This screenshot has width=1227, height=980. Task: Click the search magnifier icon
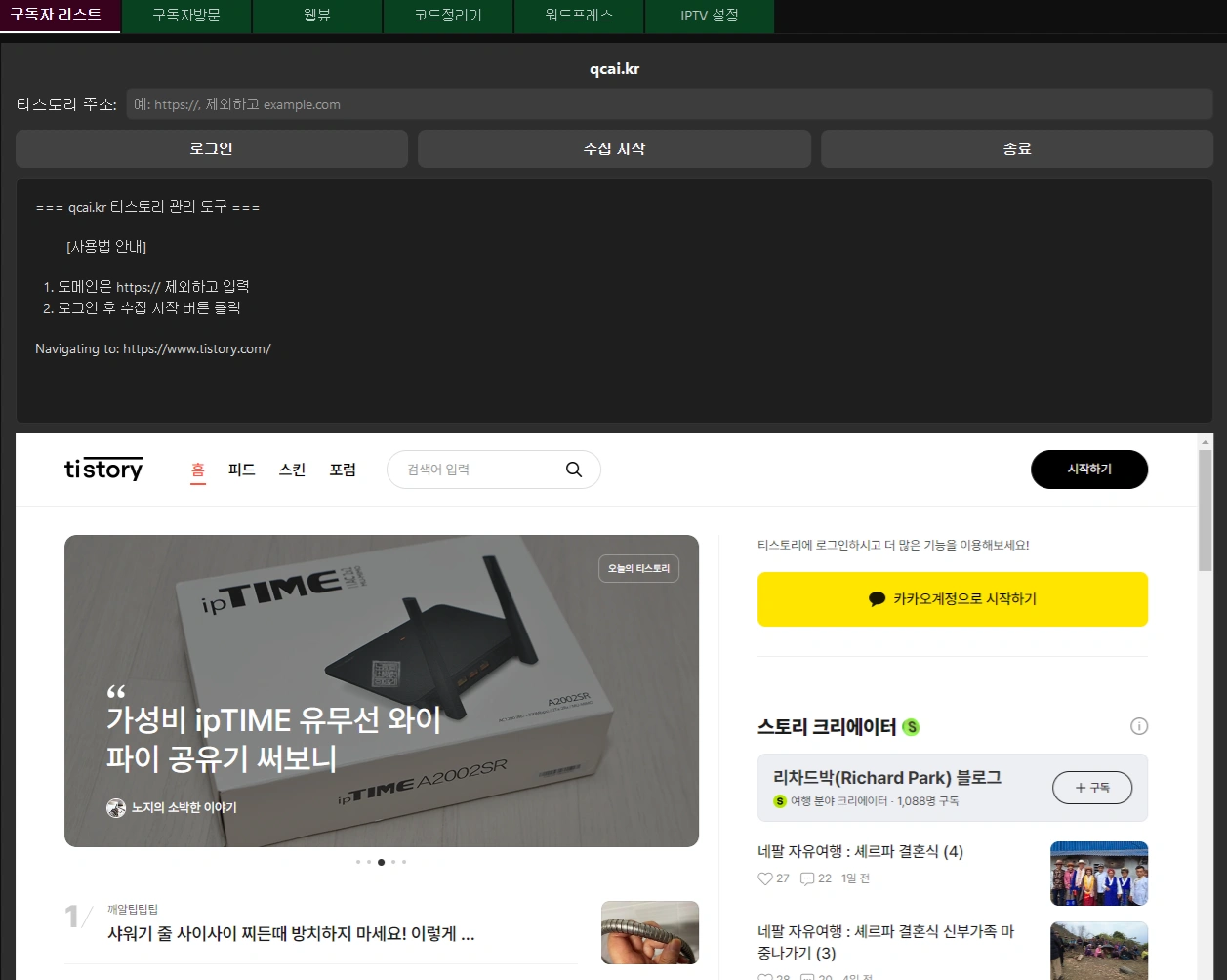click(x=574, y=470)
